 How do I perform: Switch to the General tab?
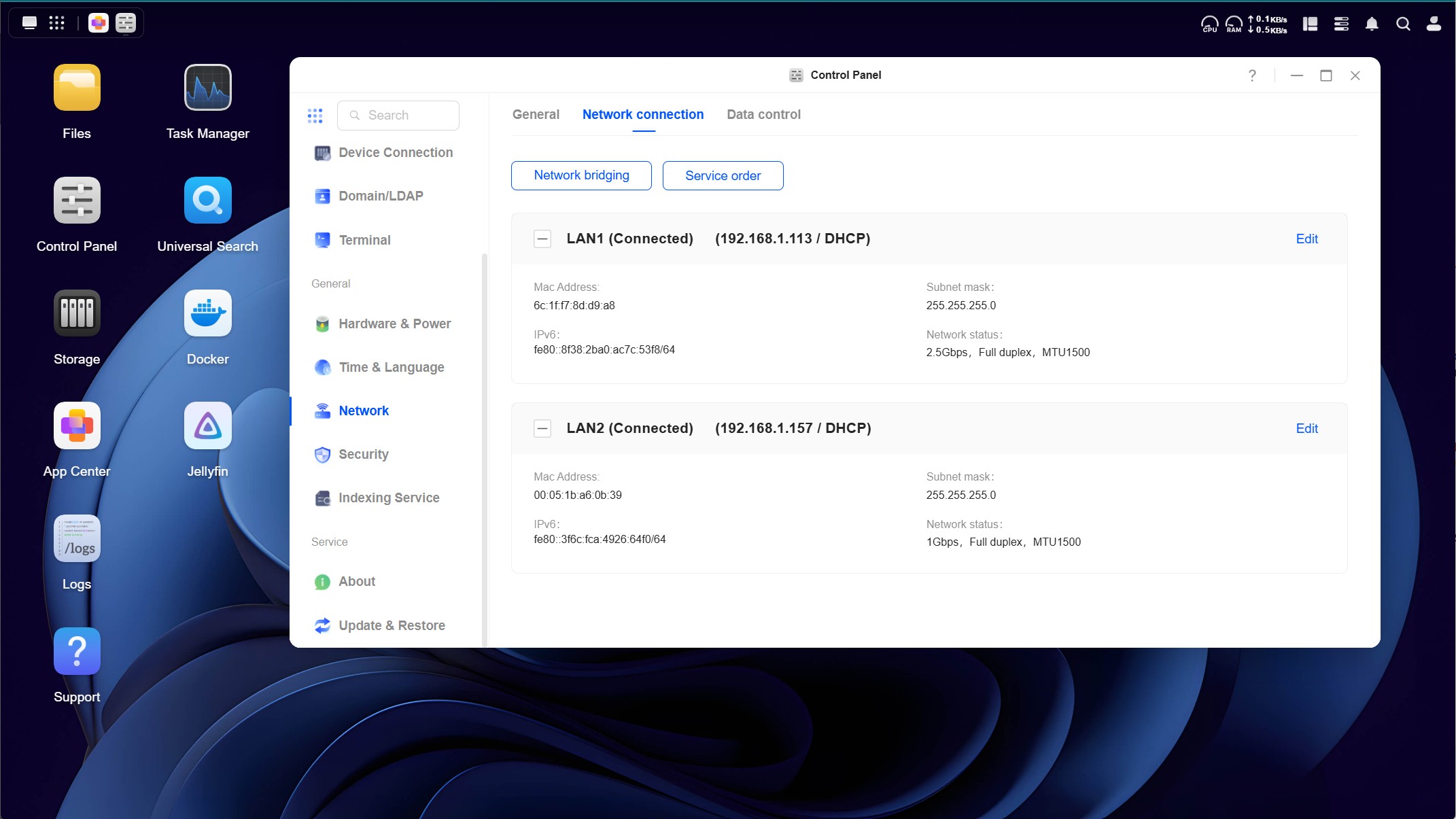[x=536, y=114]
